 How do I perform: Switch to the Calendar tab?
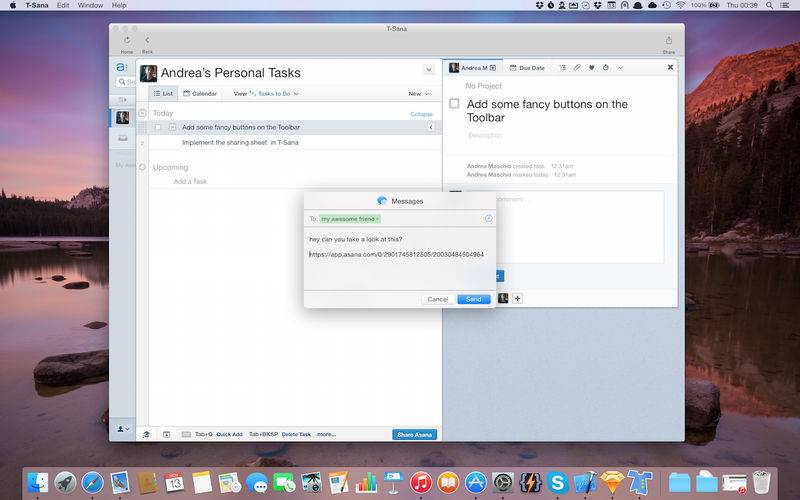tap(200, 93)
